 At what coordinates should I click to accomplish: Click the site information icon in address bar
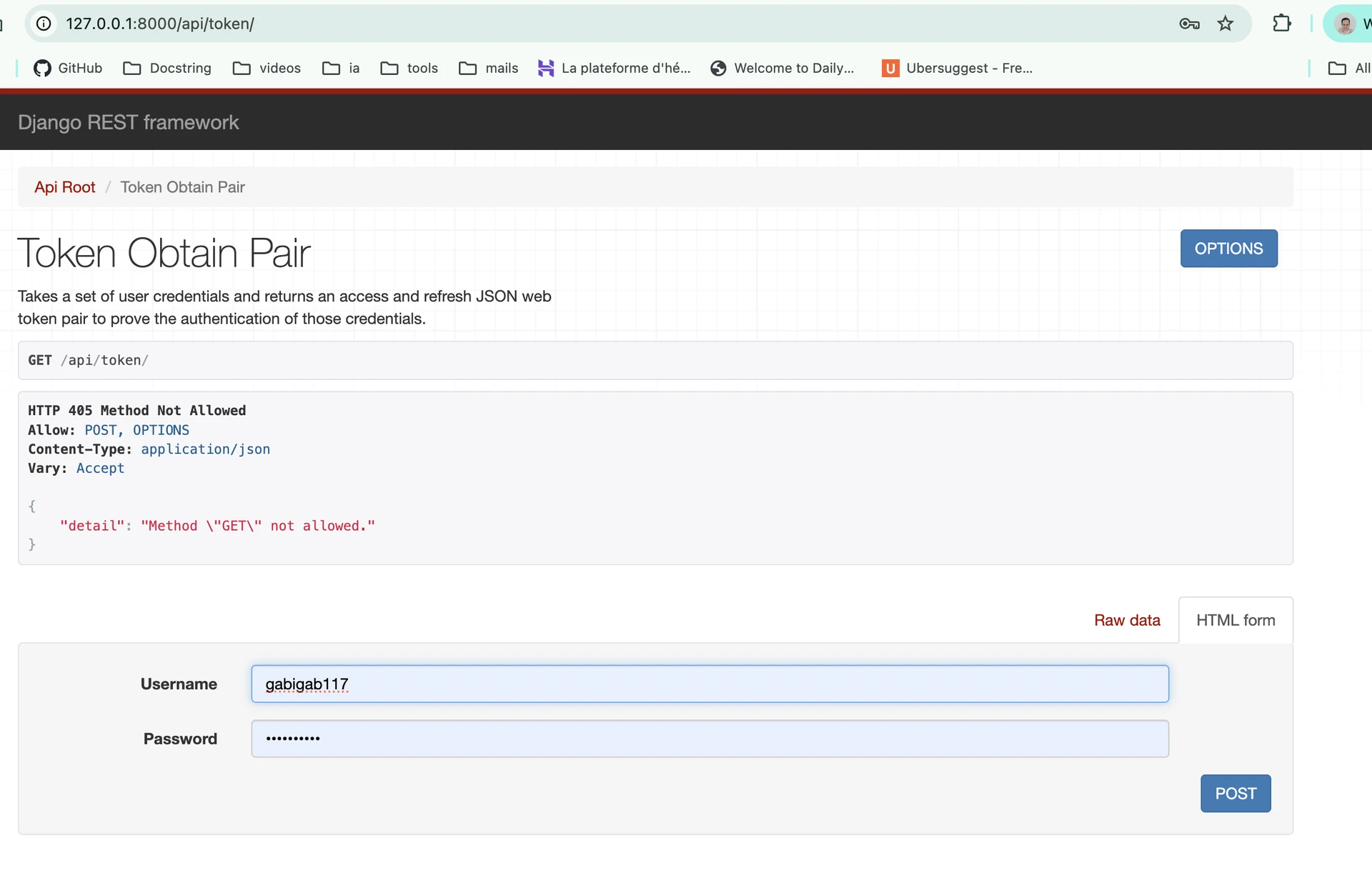(x=44, y=24)
